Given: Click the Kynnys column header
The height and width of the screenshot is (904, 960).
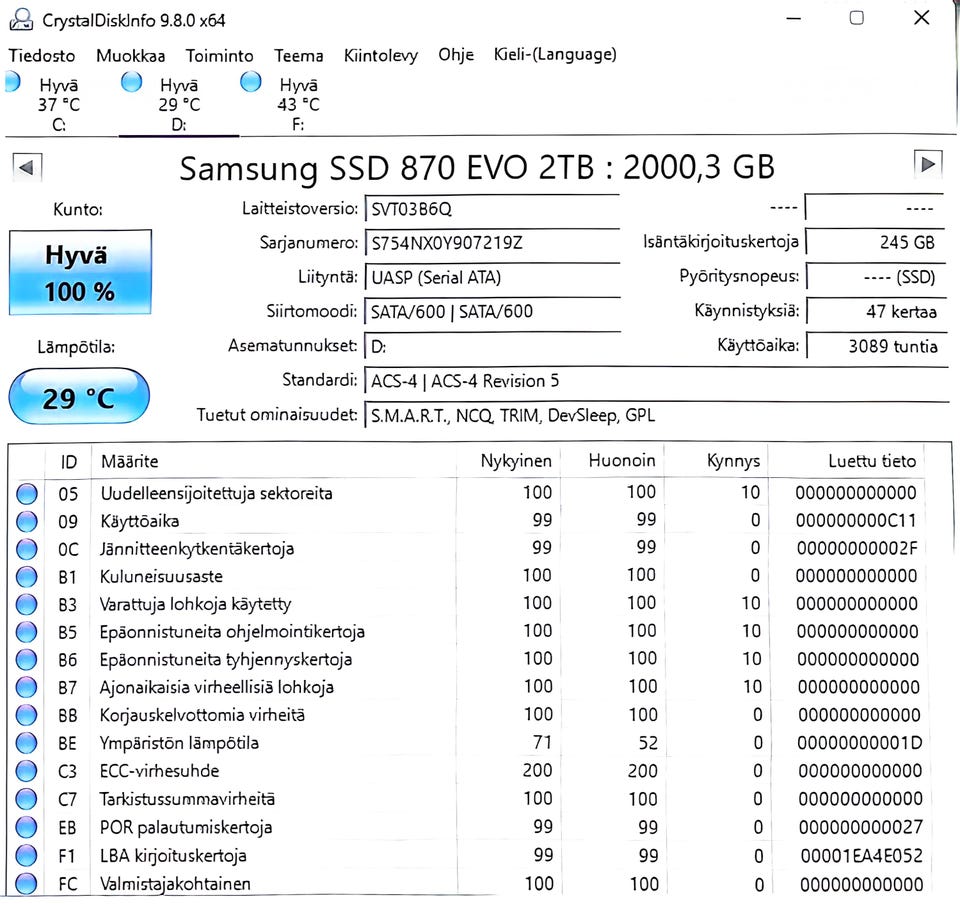Looking at the screenshot, I should point(716,461).
